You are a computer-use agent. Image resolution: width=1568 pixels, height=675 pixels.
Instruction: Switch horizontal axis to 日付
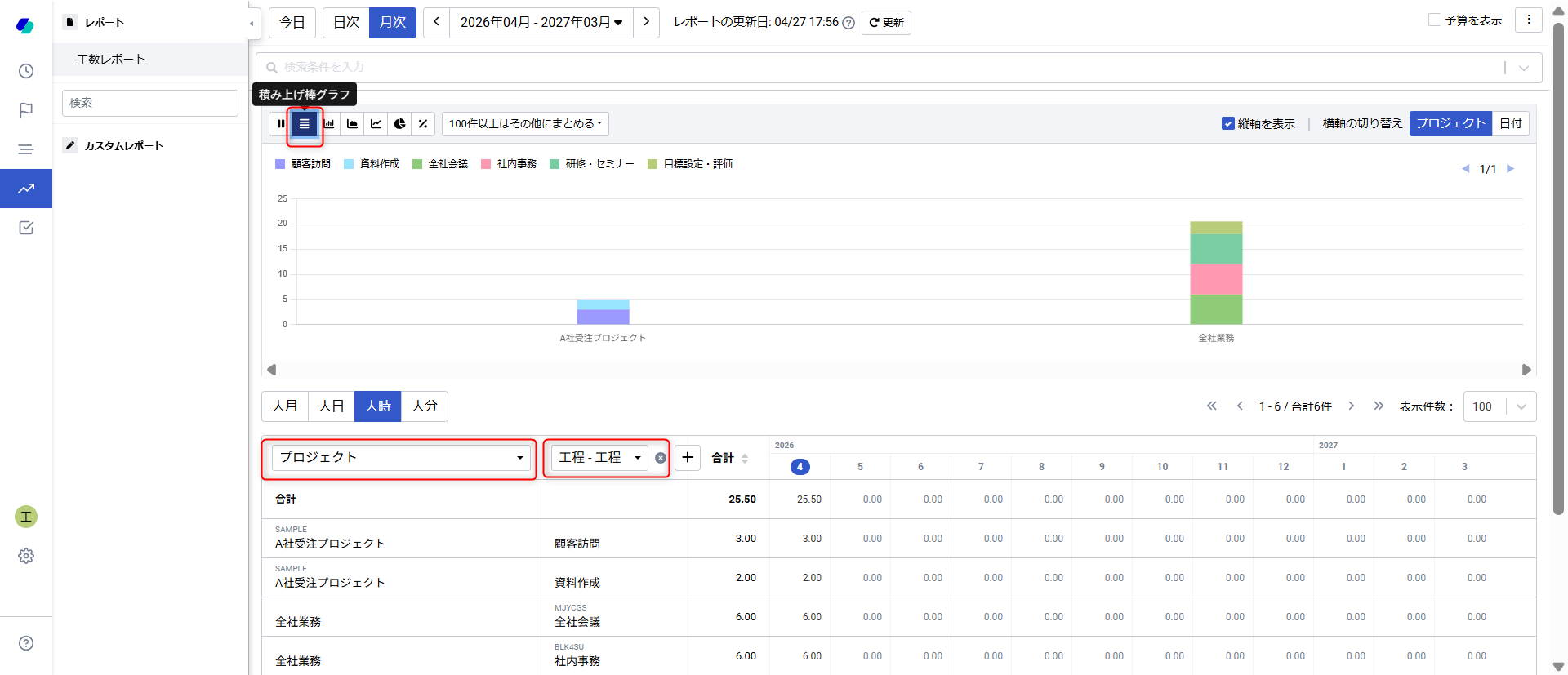[1510, 123]
